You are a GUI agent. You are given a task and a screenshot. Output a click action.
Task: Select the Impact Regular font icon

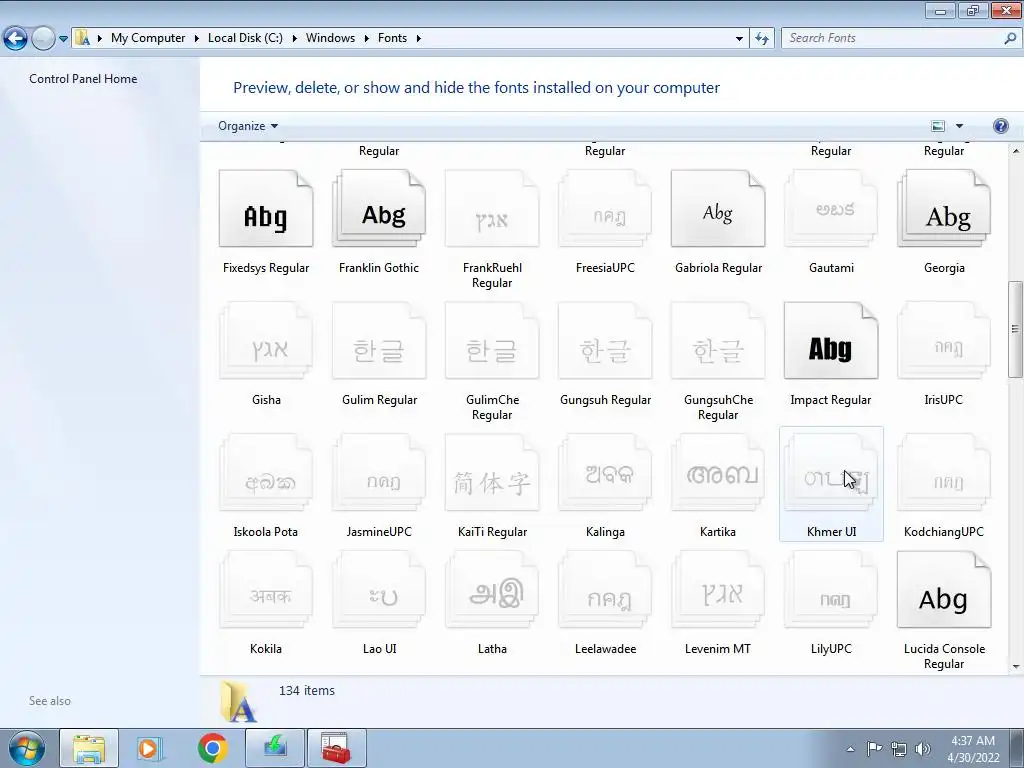[831, 340]
